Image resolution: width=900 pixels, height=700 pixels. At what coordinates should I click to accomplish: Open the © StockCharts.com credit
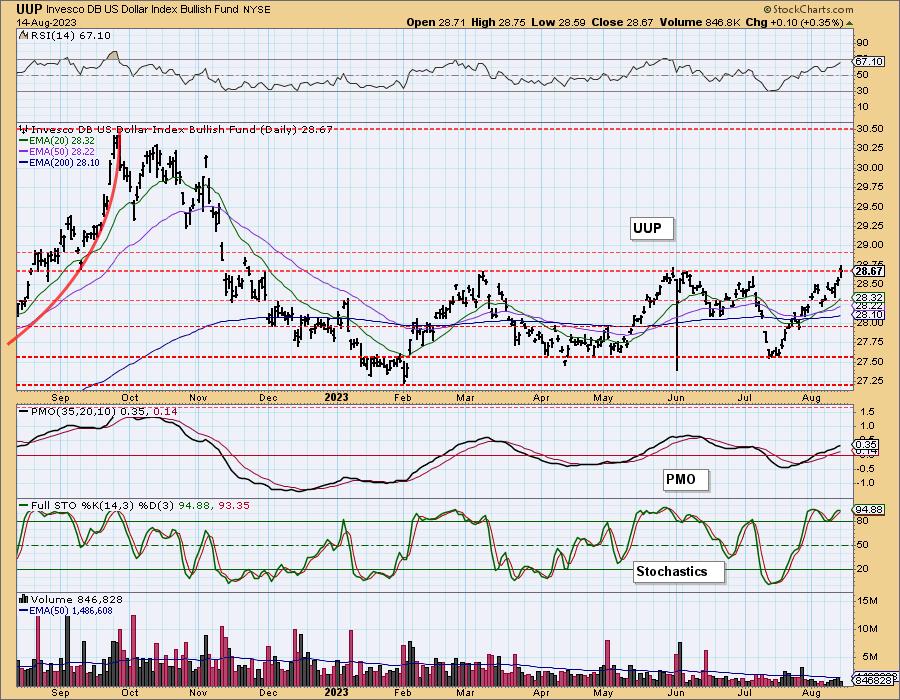pos(808,9)
